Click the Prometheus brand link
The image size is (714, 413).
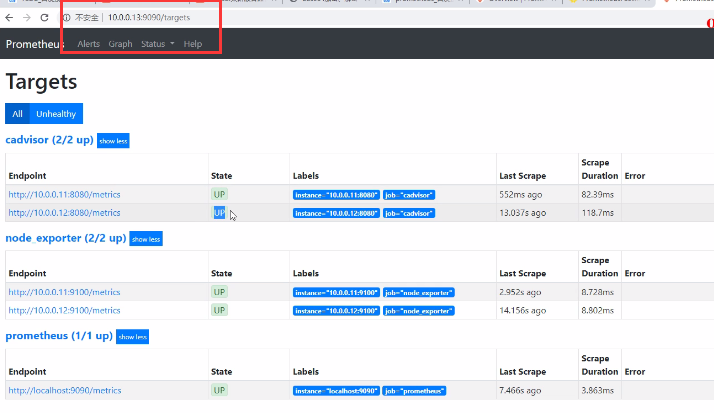coord(35,44)
